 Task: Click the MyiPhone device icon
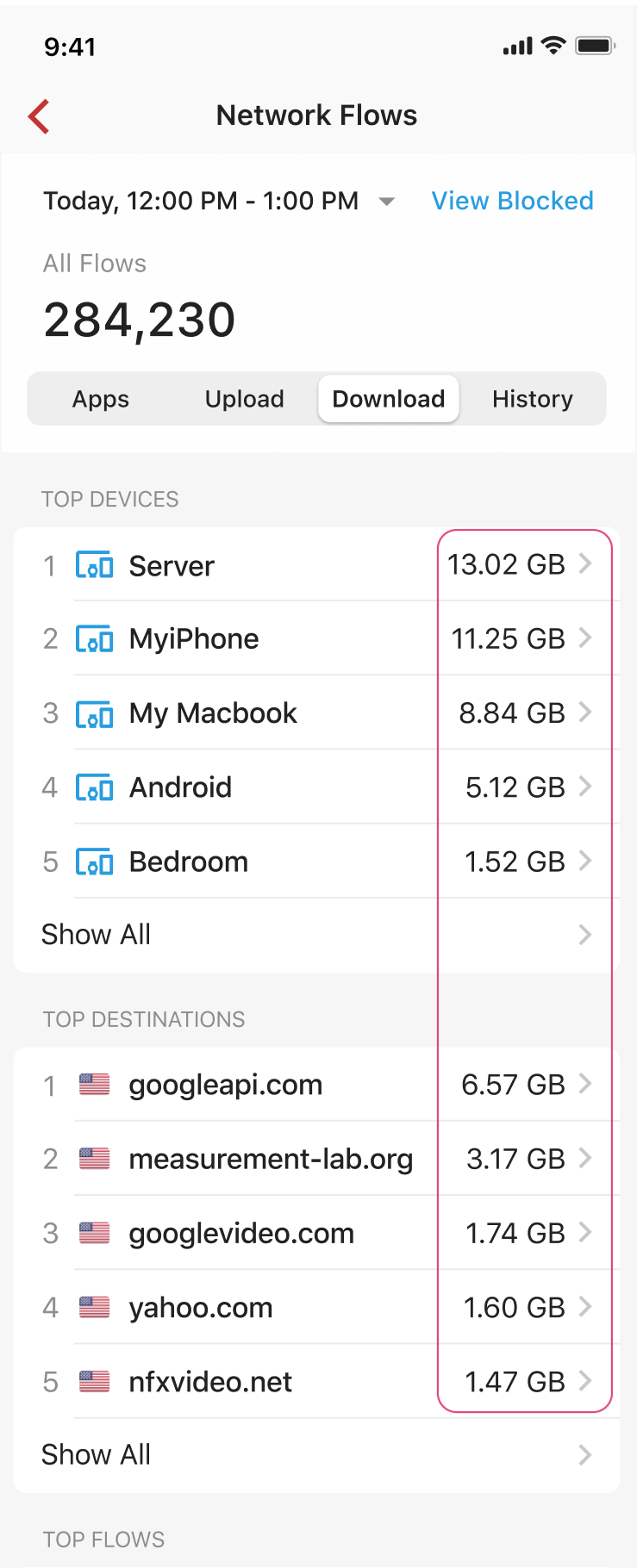pyautogui.click(x=94, y=639)
